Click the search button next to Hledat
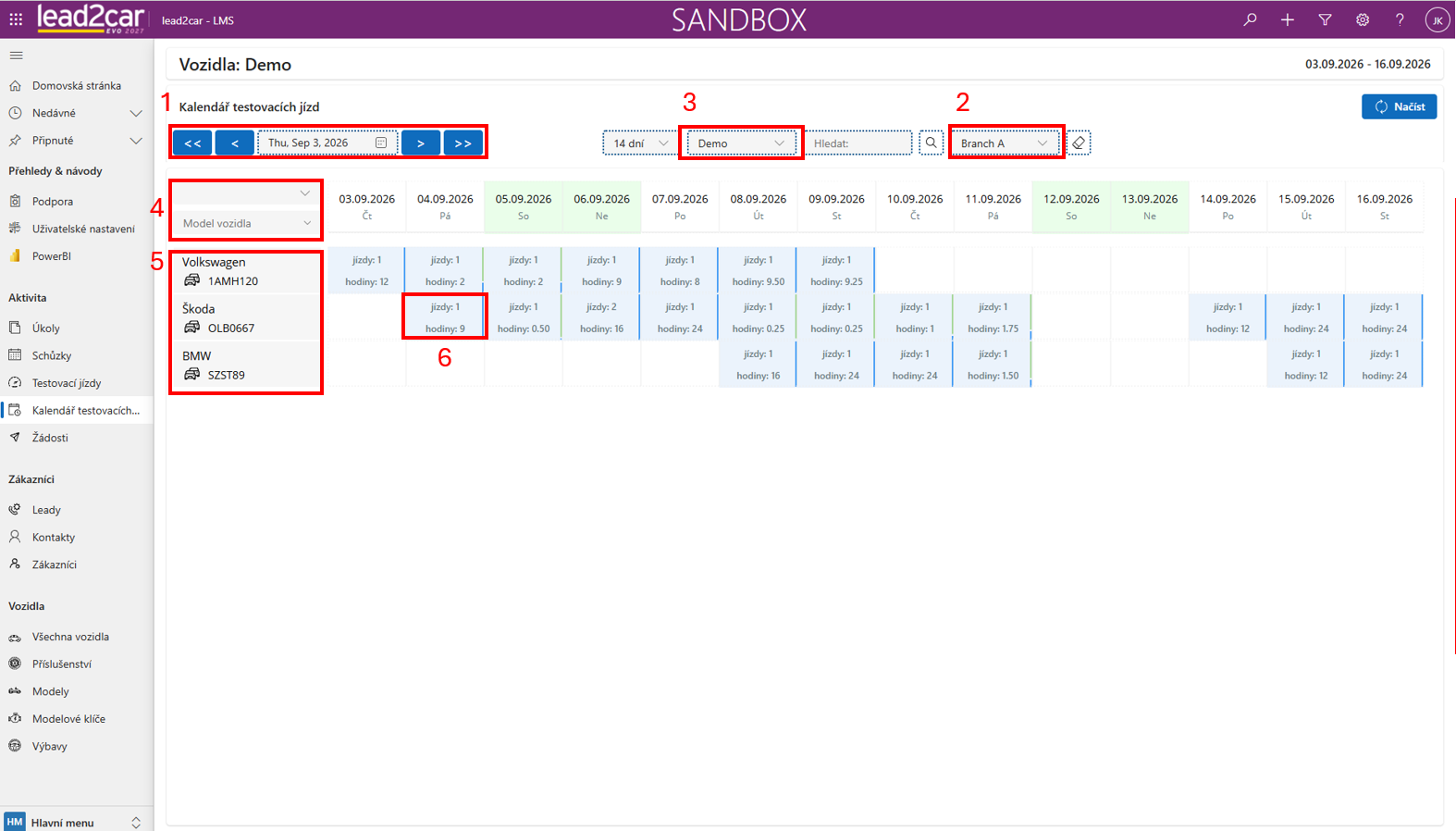 [931, 143]
